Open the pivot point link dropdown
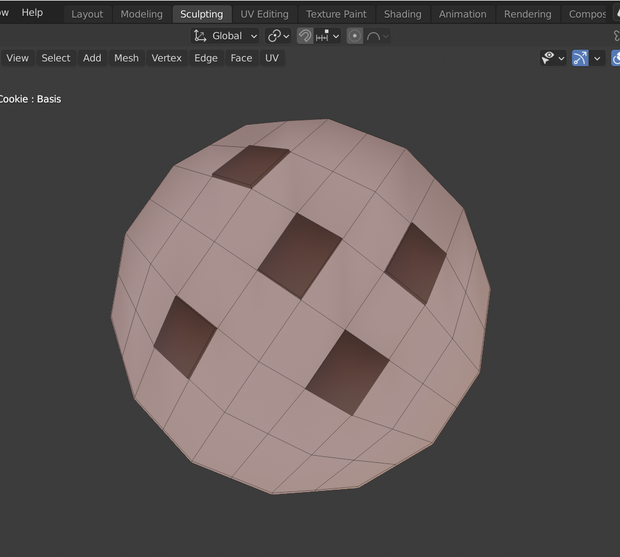 (278, 36)
